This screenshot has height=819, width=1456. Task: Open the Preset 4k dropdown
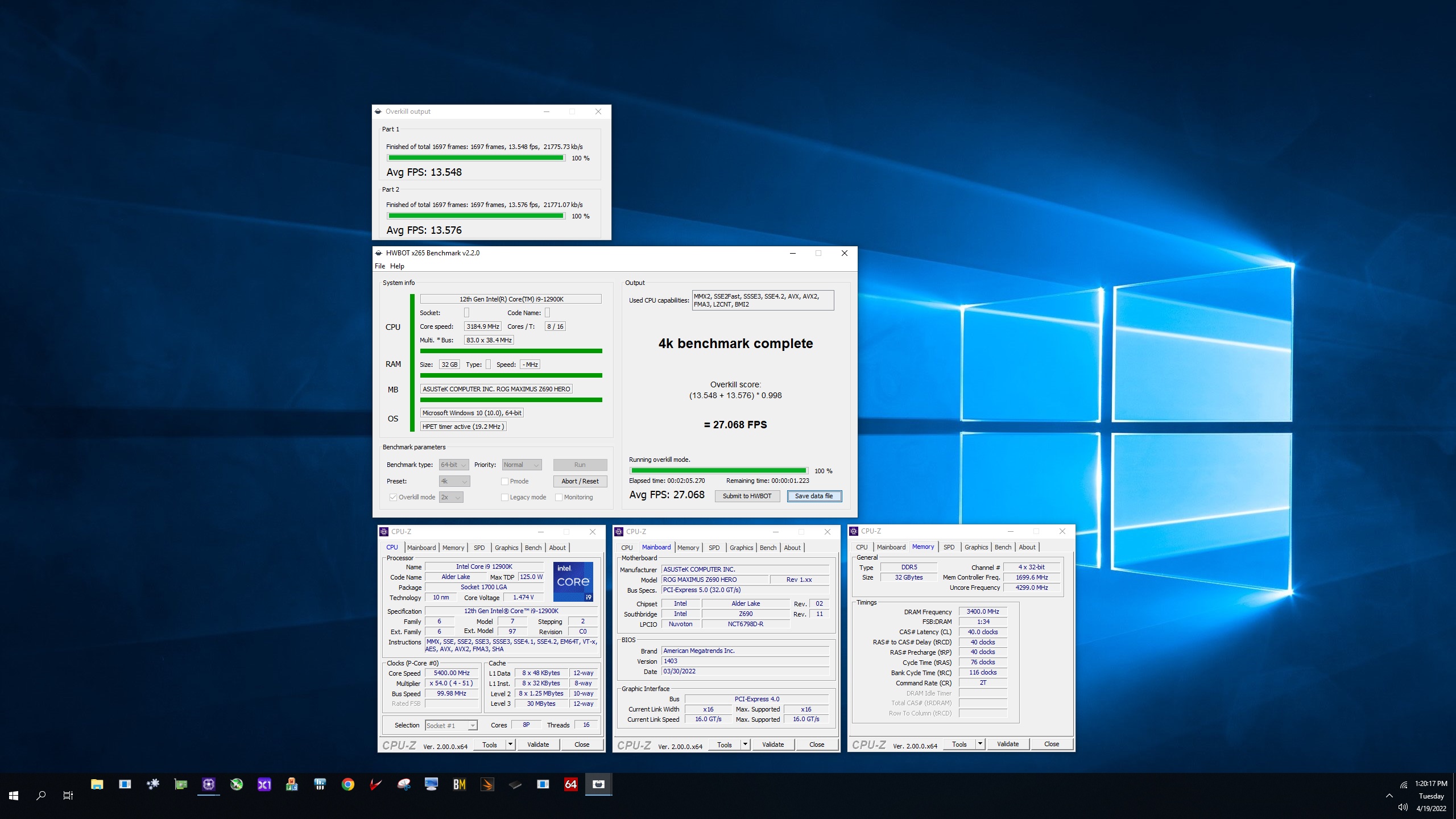pyautogui.click(x=454, y=481)
